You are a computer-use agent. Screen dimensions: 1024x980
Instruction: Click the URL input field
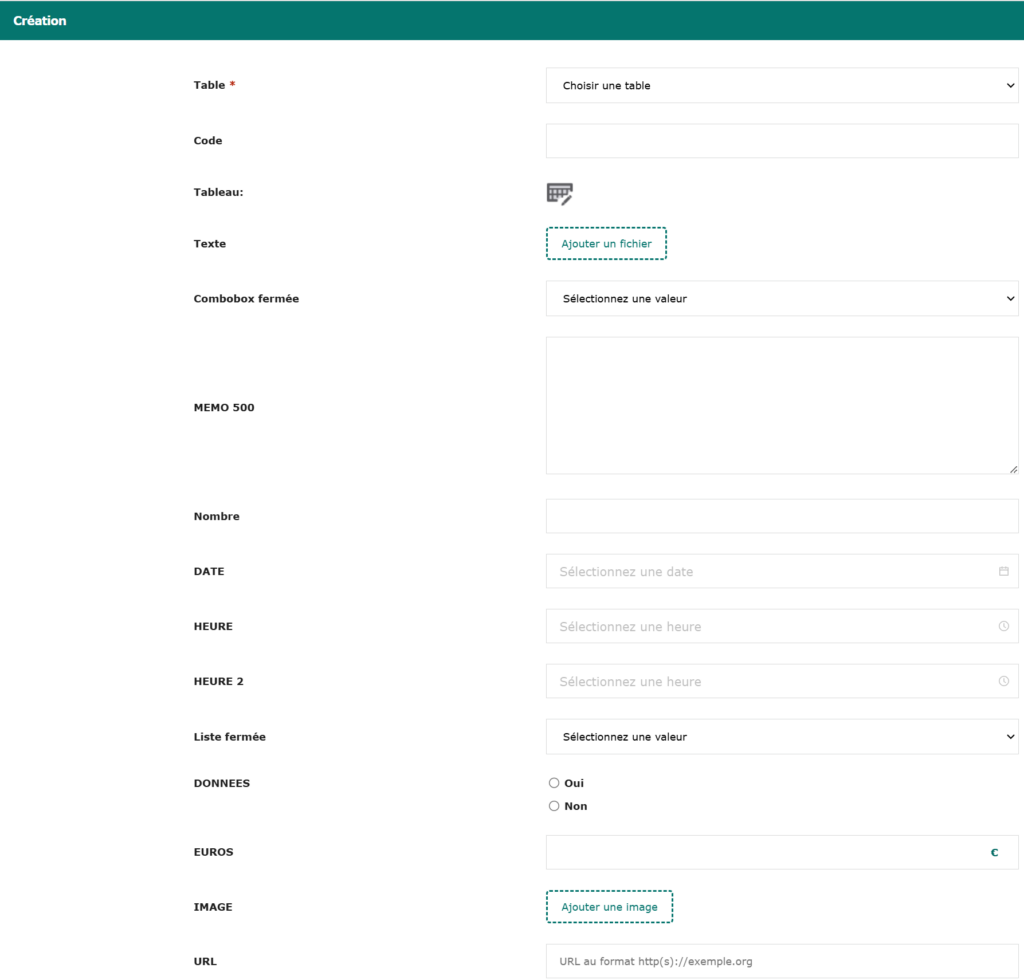coord(781,962)
